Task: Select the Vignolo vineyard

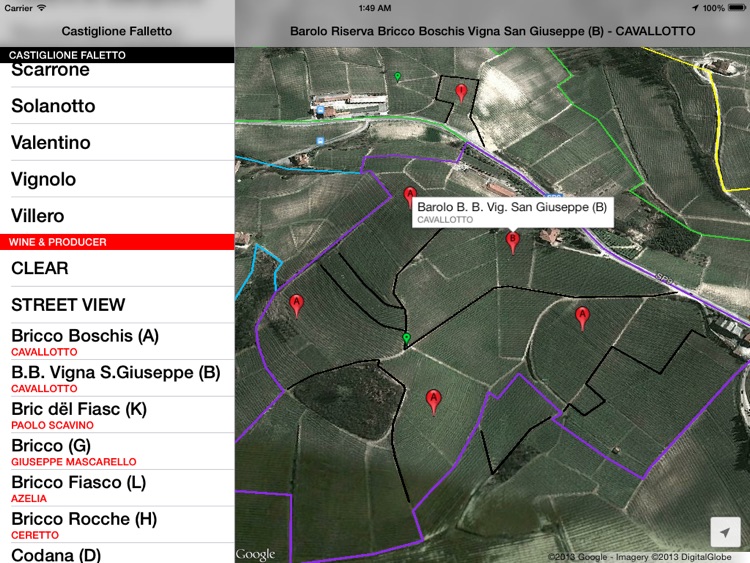Action: click(117, 179)
